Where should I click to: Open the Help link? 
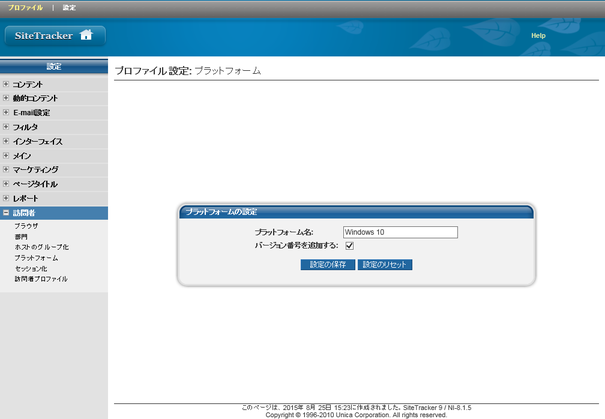pos(538,35)
